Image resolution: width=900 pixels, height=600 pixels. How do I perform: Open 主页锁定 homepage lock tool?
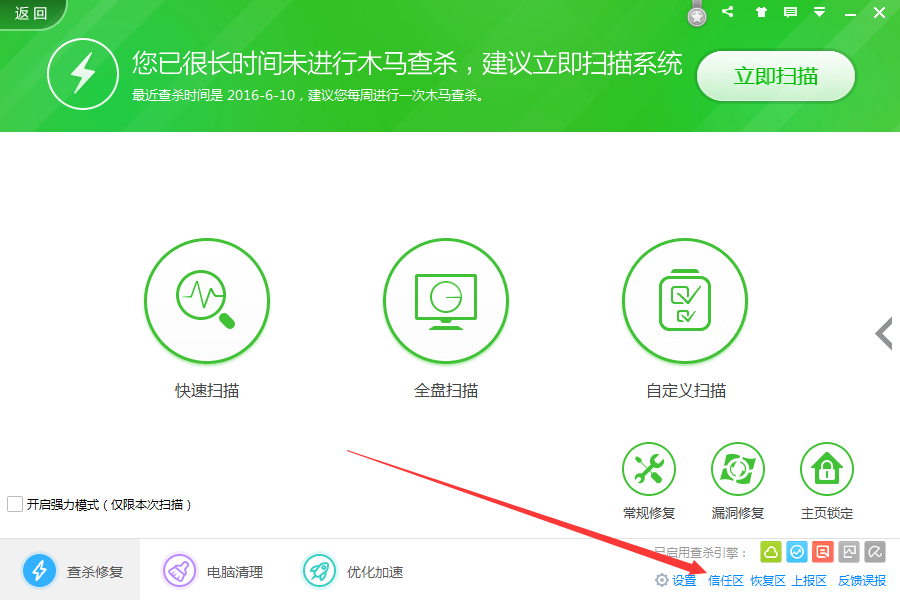pos(827,469)
